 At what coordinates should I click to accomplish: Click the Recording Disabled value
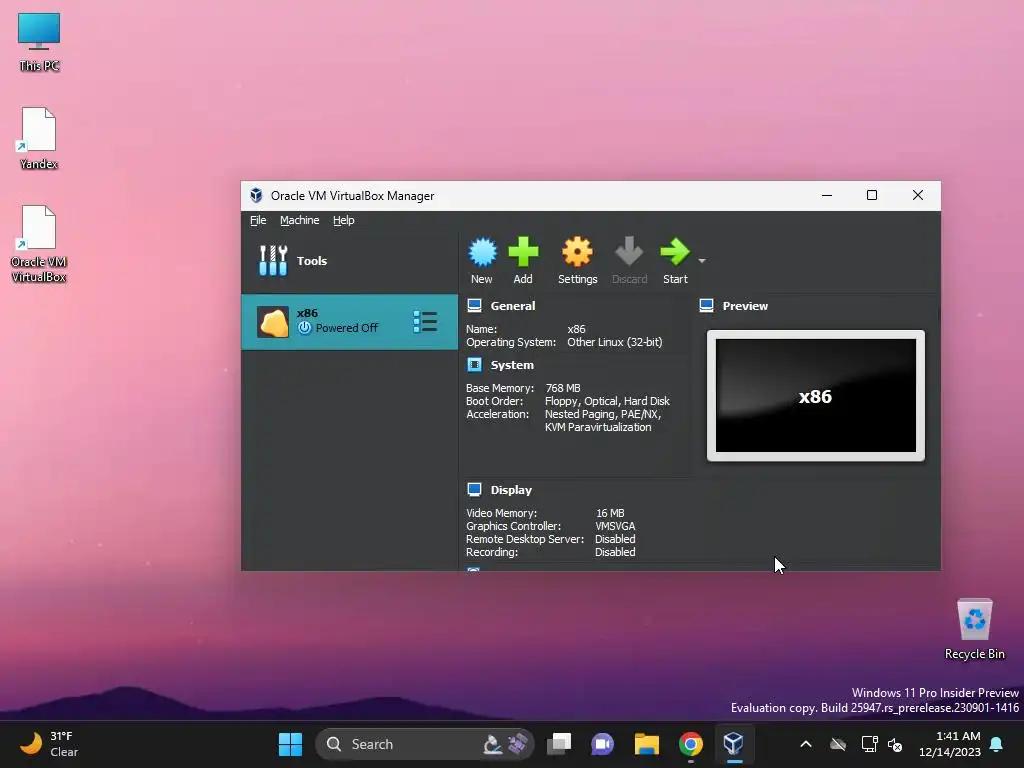615,552
